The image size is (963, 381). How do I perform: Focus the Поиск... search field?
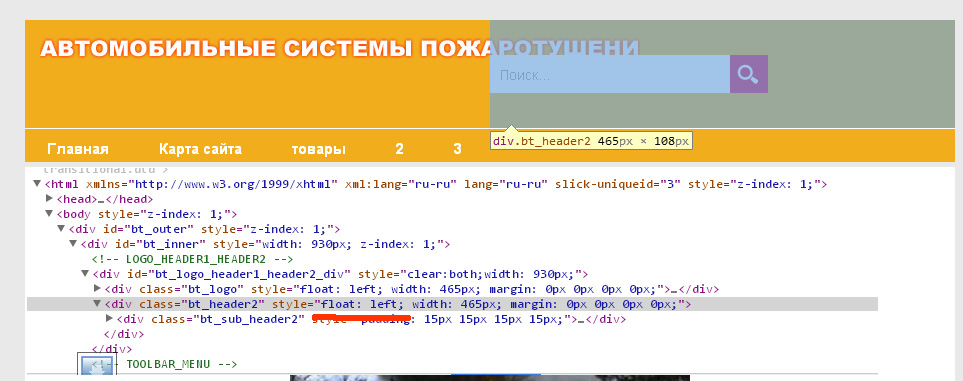(x=610, y=74)
